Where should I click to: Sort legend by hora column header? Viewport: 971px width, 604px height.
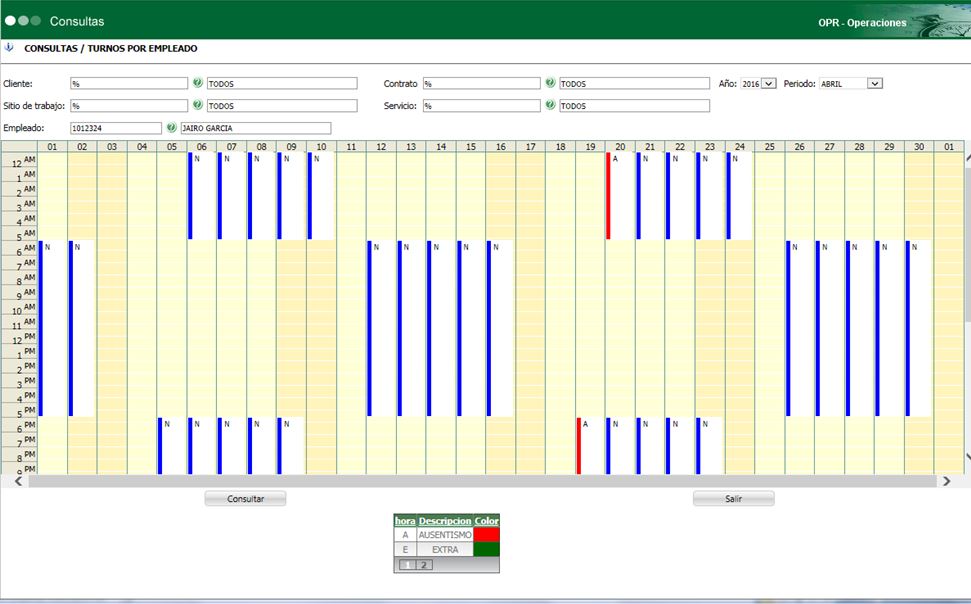[404, 521]
